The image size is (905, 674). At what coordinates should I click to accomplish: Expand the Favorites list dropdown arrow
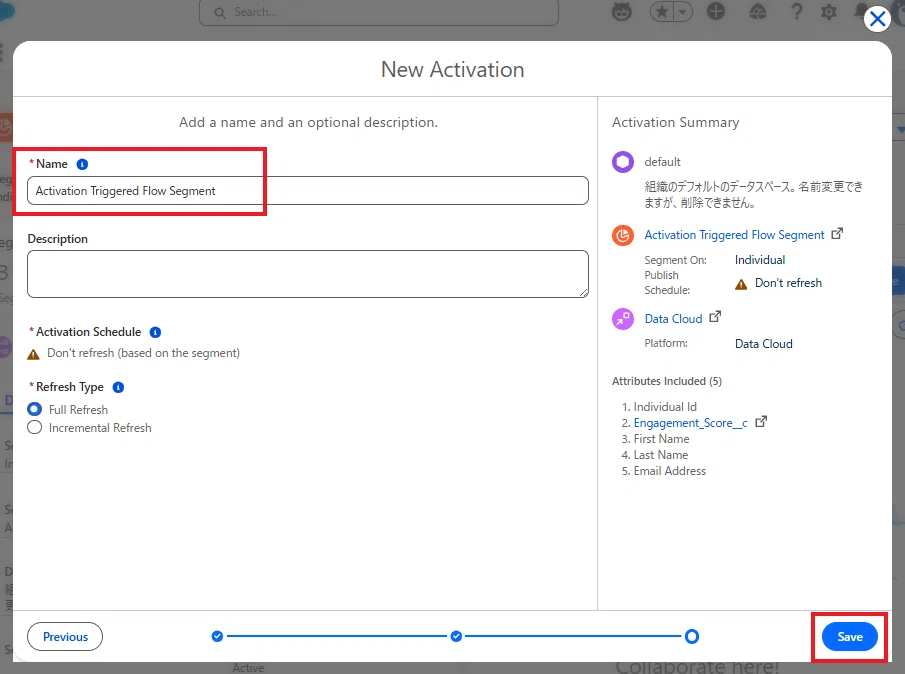(683, 12)
